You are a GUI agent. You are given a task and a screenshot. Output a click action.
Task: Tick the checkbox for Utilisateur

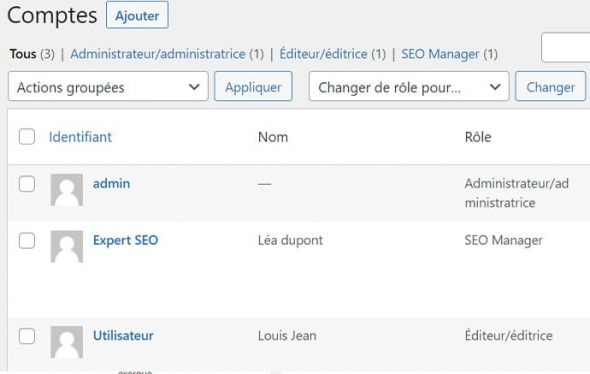(x=27, y=336)
